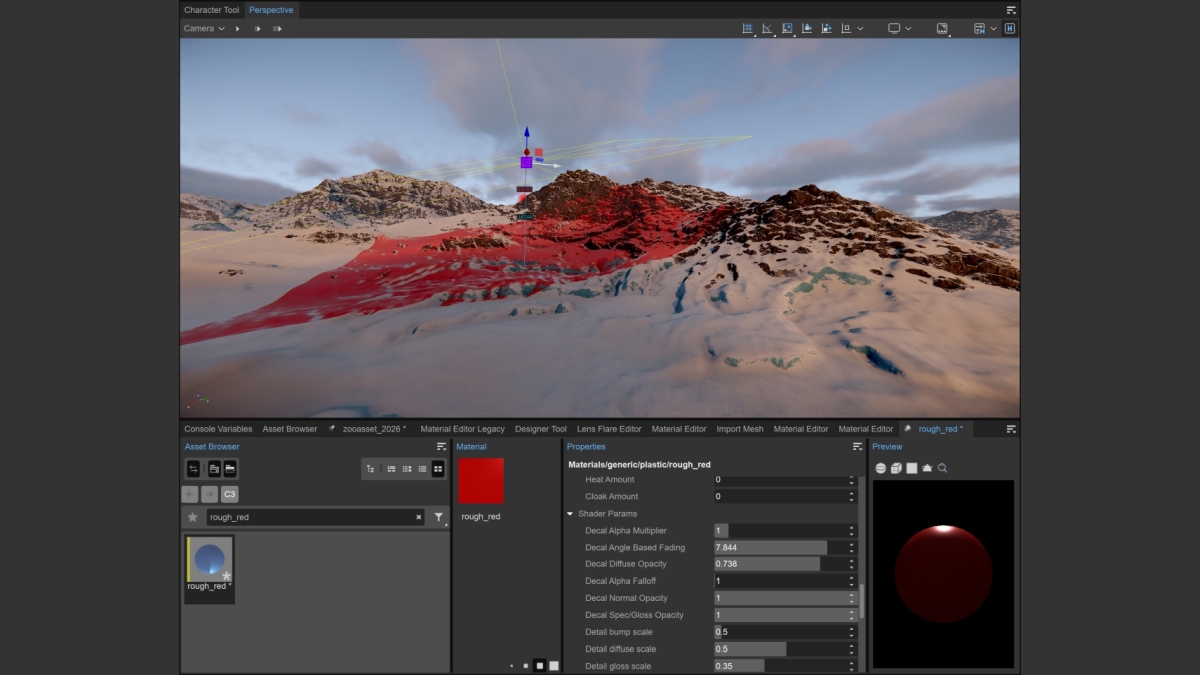Toggle the favorites star beside the search field
Screen dimensions: 1200x675
192,516
